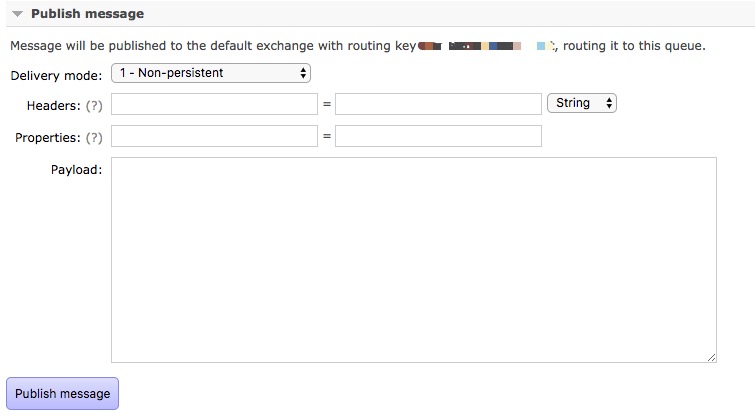This screenshot has height=419, width=755.
Task: Click the Properties (?) help icon
Action: point(94,138)
